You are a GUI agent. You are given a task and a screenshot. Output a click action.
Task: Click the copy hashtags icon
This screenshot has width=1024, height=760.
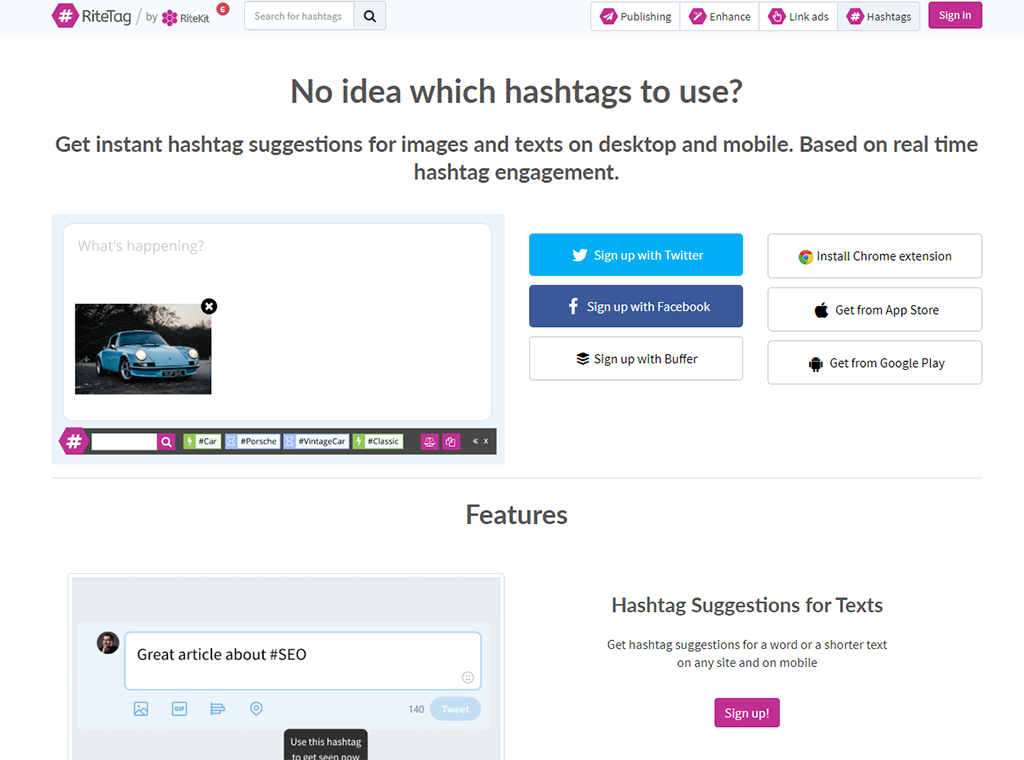click(x=451, y=442)
